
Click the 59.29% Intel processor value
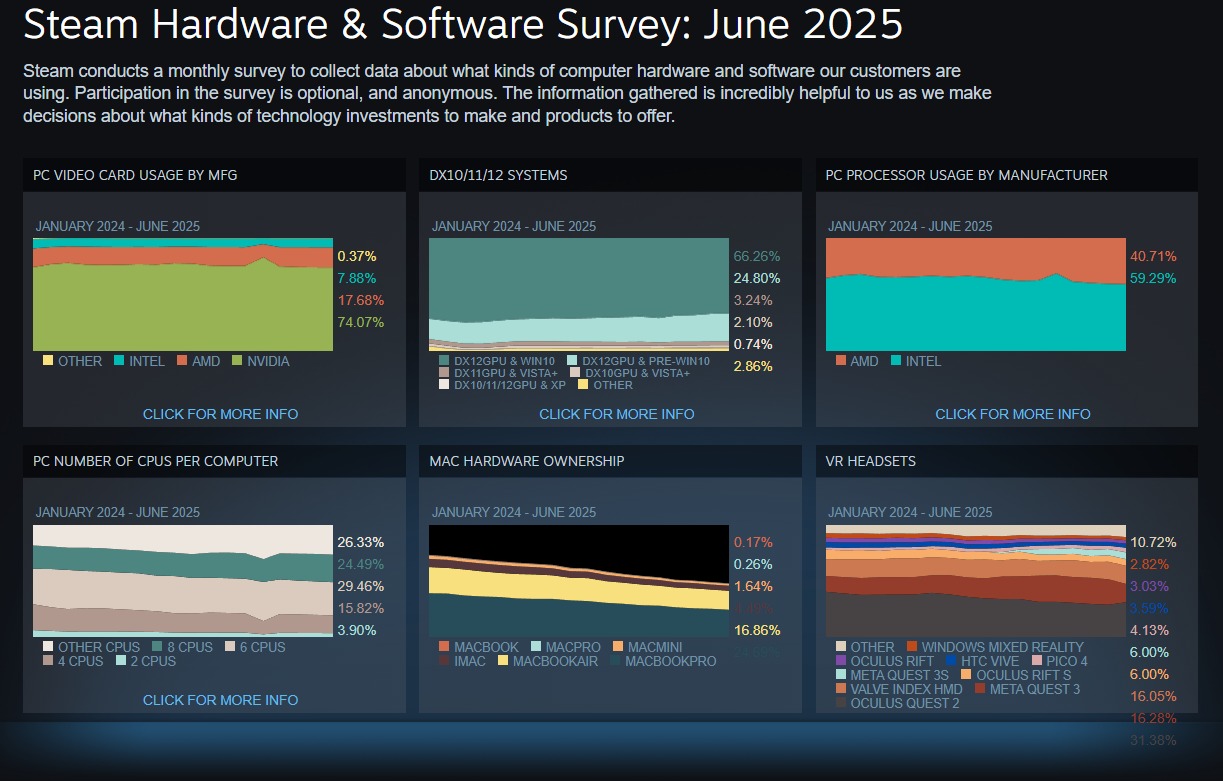[x=1153, y=278]
